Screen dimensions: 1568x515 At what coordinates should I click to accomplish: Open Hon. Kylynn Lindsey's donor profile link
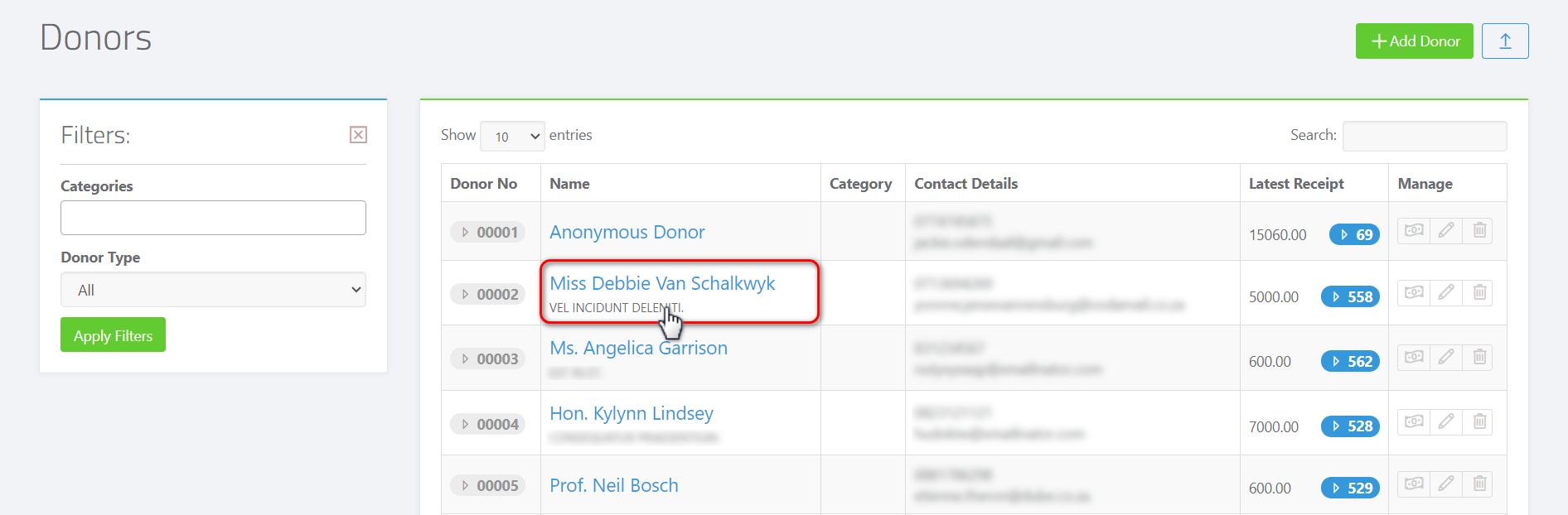pos(631,413)
